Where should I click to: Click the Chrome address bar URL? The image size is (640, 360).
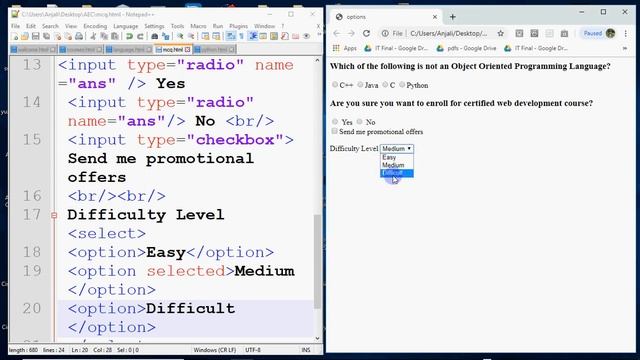point(448,33)
